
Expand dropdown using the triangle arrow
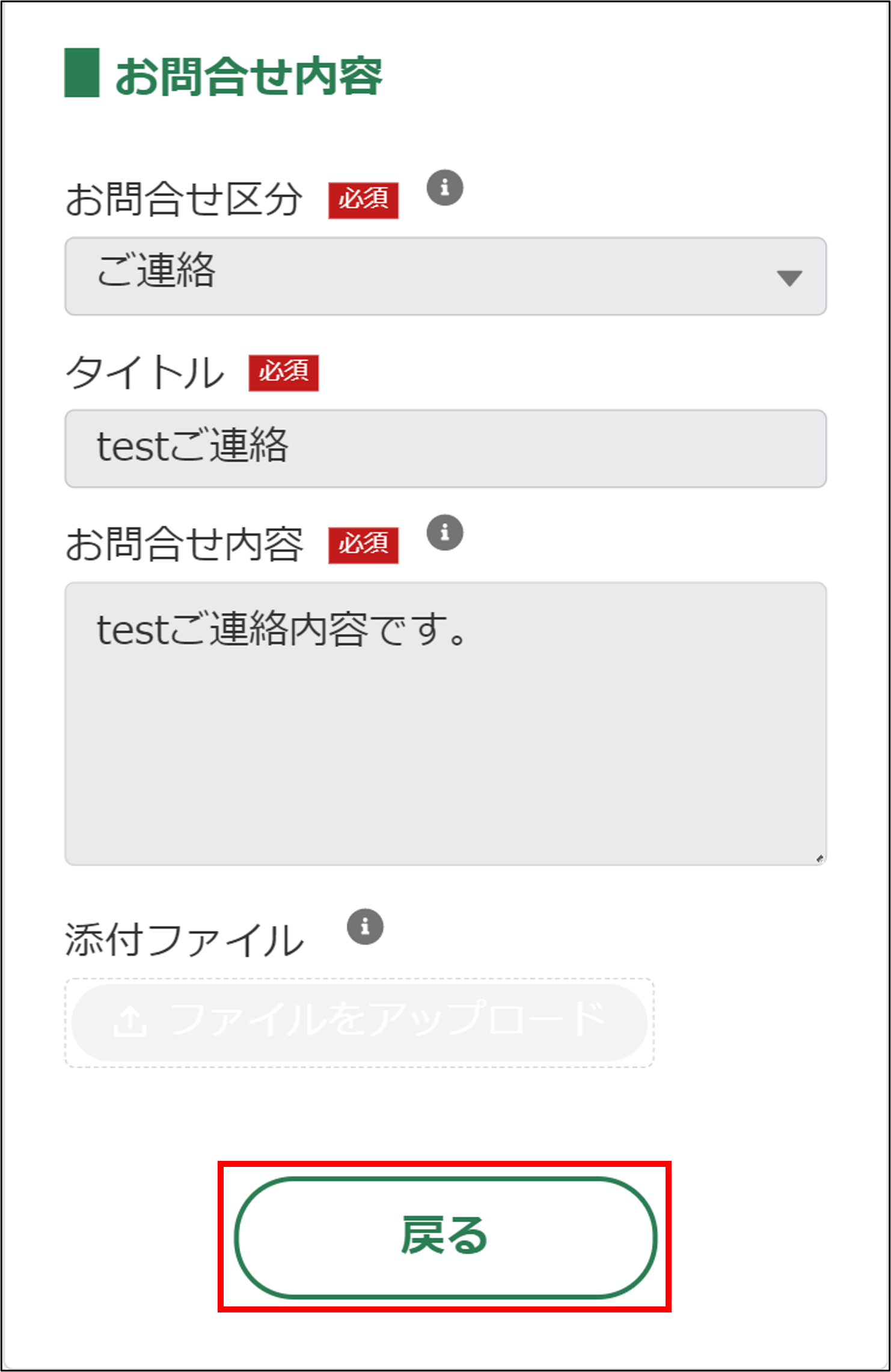(789, 278)
